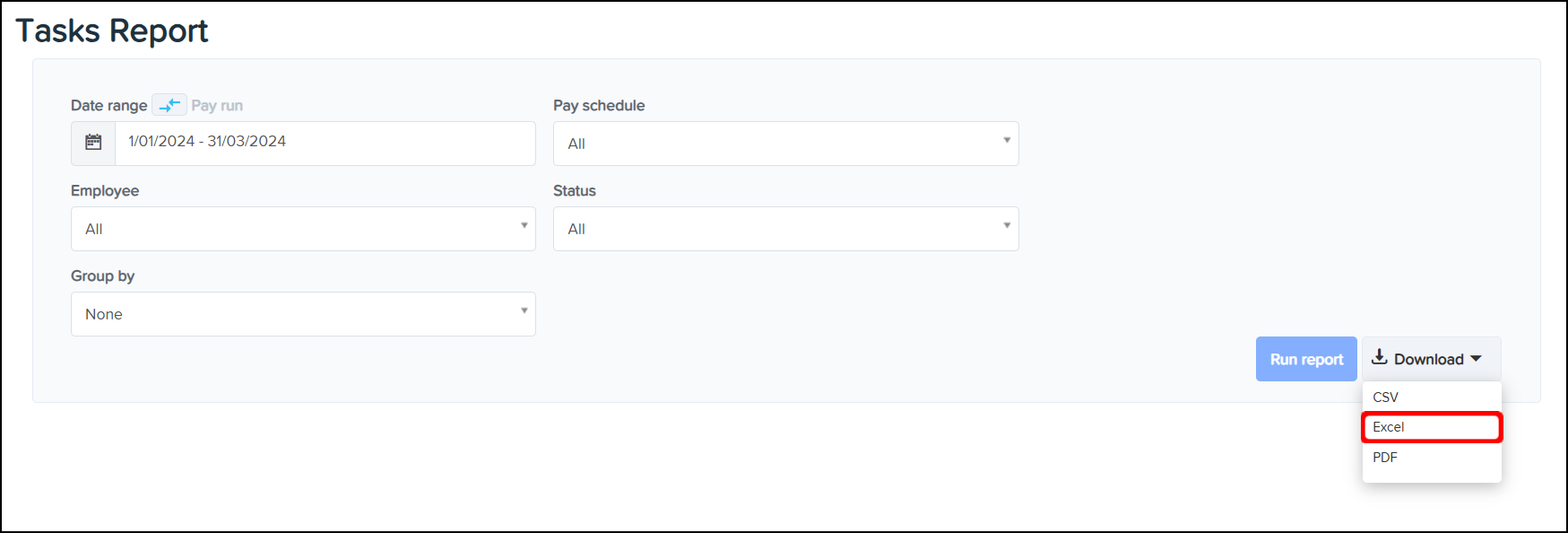Choose CSV from the Download menu
This screenshot has height=533, width=1568.
click(1385, 398)
